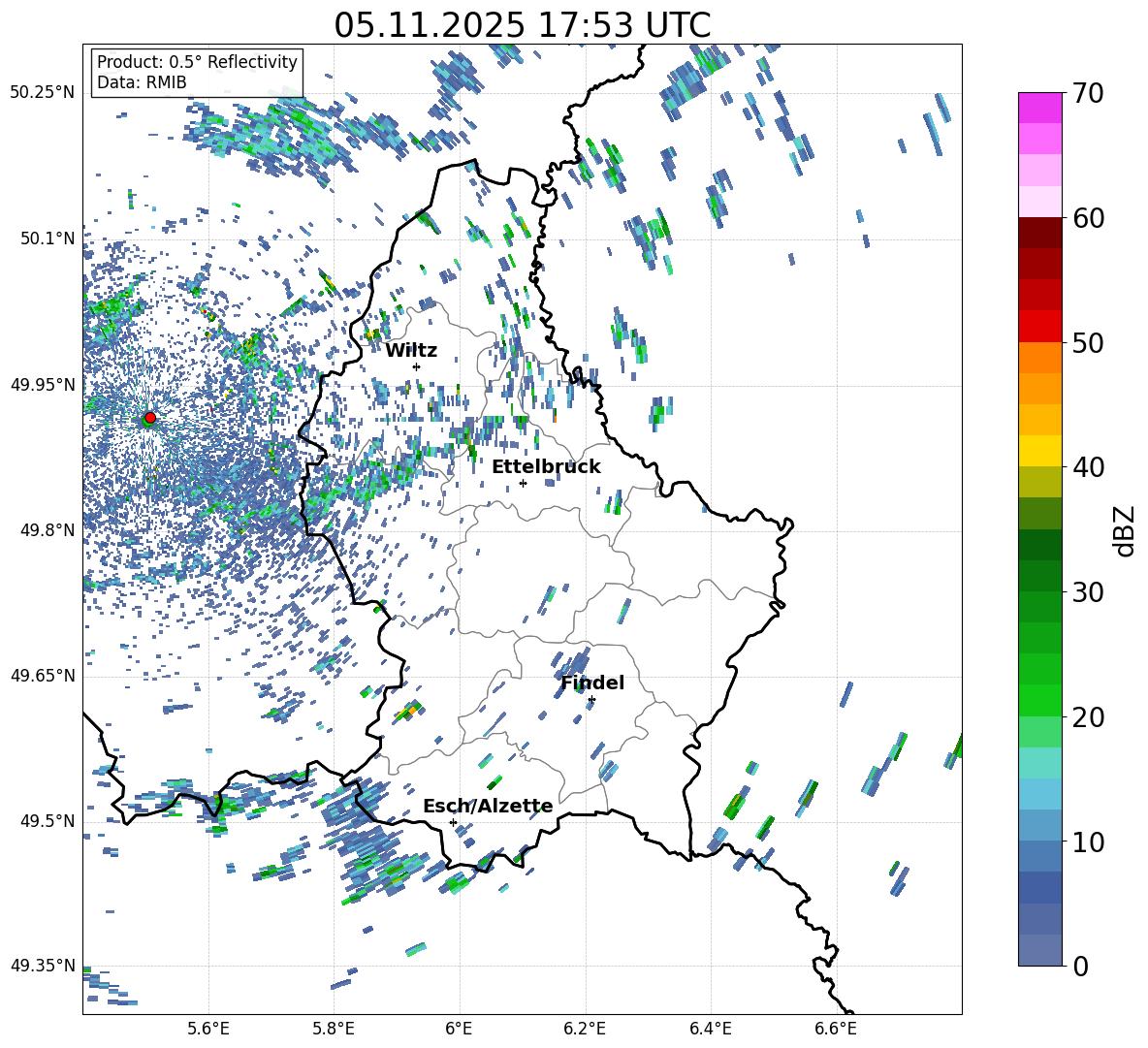This screenshot has height=1048, width=1148.
Task: Pick the dark maroon swatch below 60
Action: tap(1040, 233)
